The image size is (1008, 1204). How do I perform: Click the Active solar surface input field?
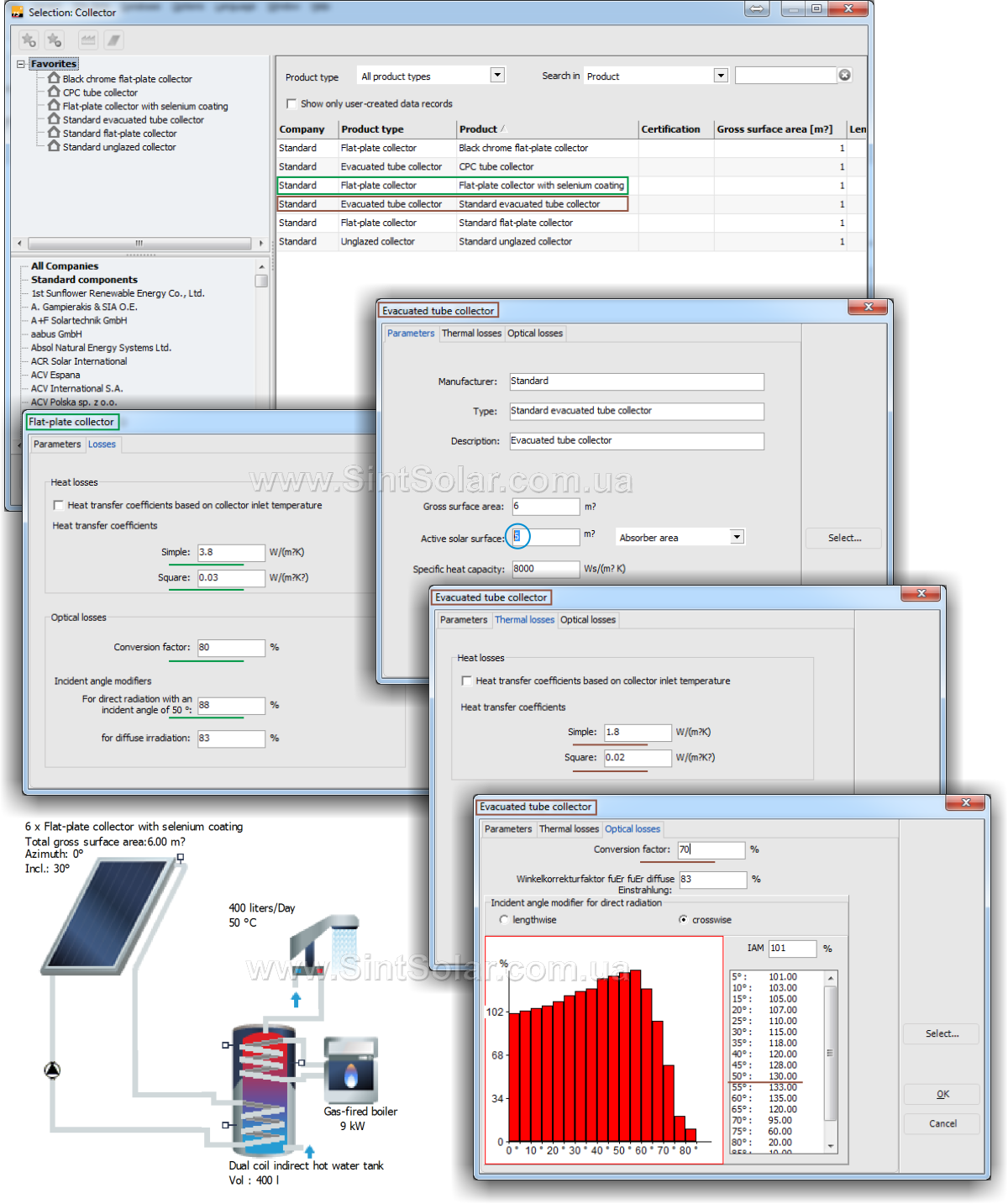pyautogui.click(x=545, y=537)
